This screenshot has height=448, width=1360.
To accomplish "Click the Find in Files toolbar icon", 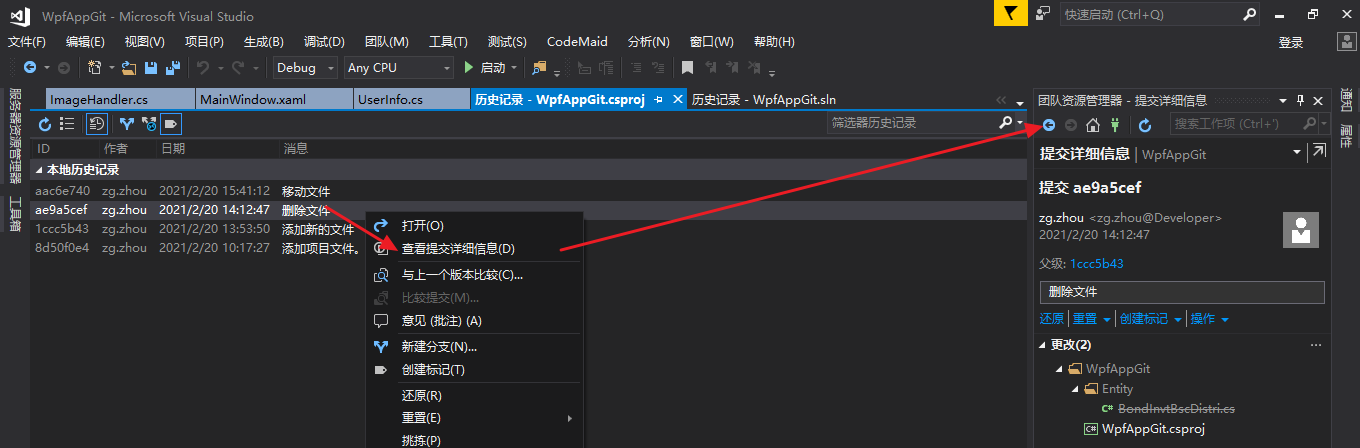I will (541, 67).
